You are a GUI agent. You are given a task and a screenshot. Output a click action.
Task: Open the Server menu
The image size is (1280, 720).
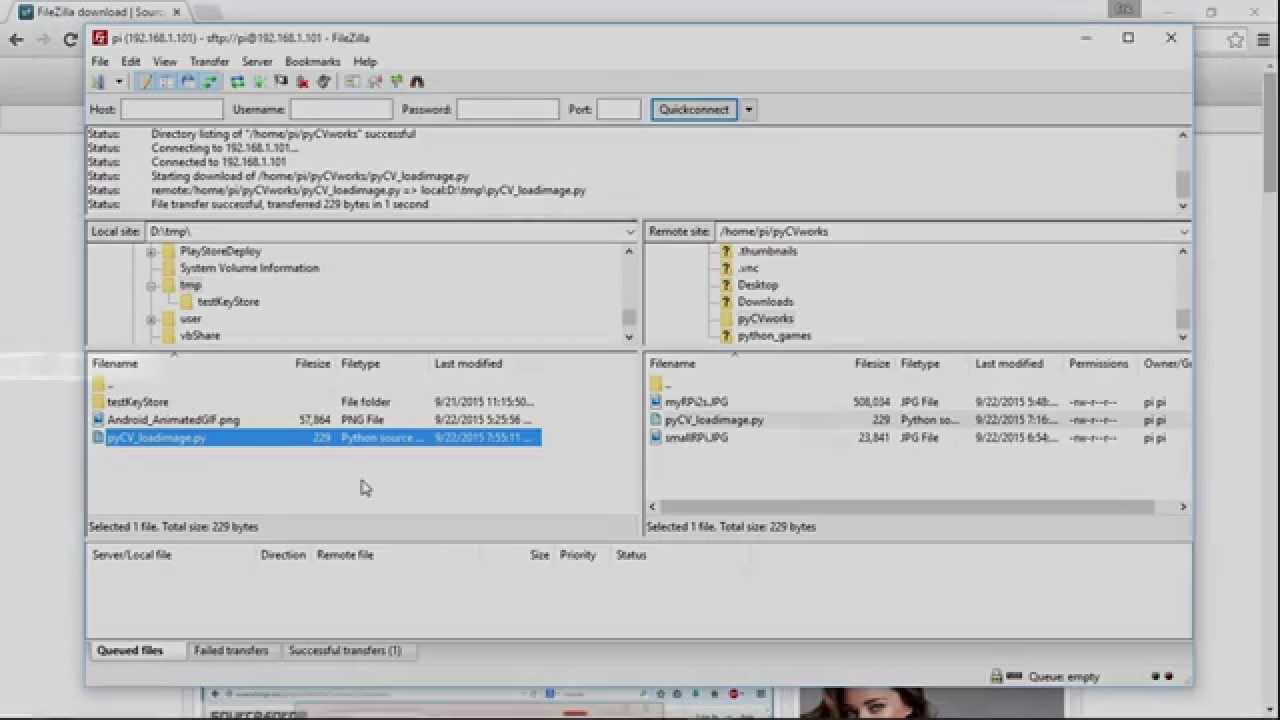pos(257,61)
